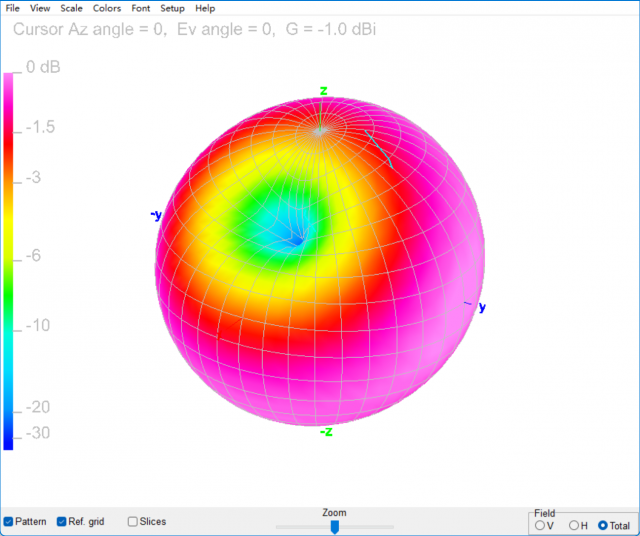Image resolution: width=640 pixels, height=536 pixels.
Task: Select the H field radio button
Action: [573, 525]
